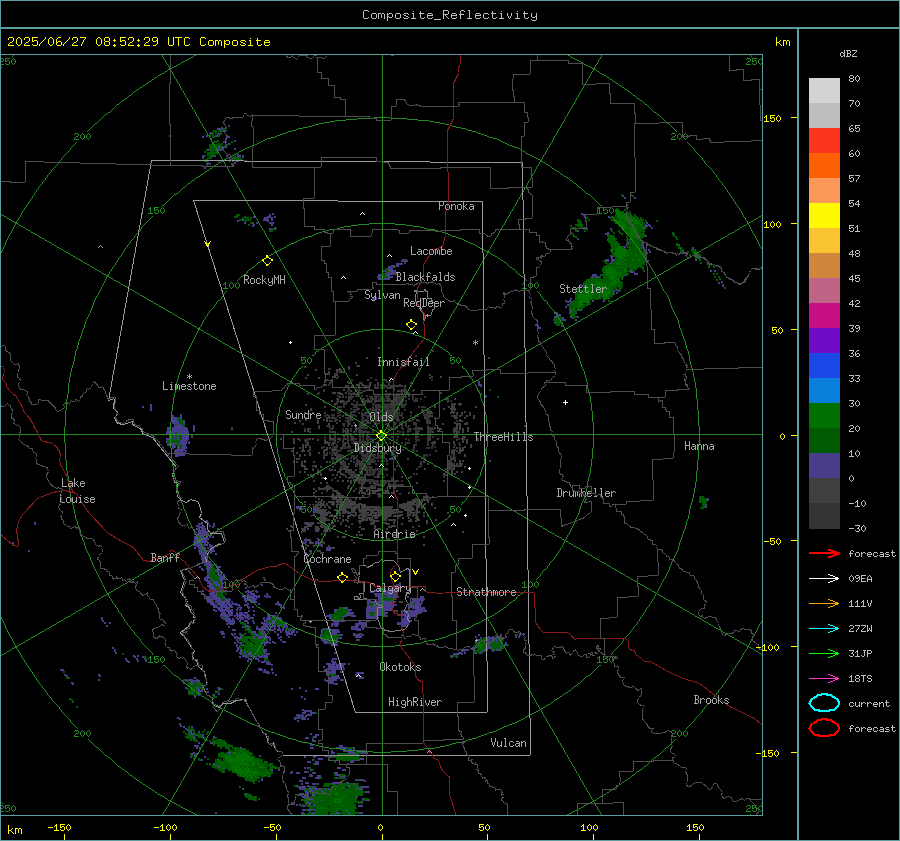
Task: Click the yellow radar-site diamond above Didsbury
Action: 381,436
